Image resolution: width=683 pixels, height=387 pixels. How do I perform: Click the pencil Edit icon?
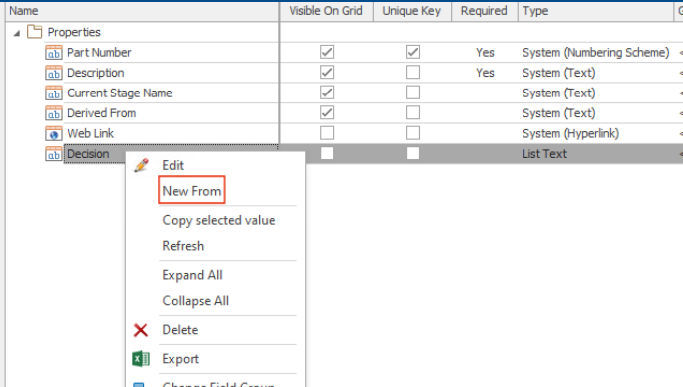pyautogui.click(x=141, y=166)
